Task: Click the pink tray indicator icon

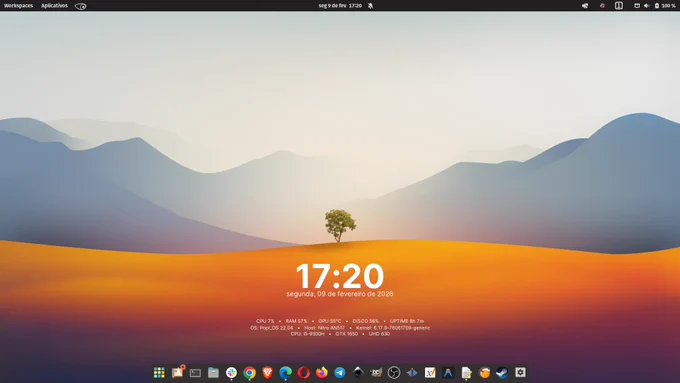Action: click(602, 6)
